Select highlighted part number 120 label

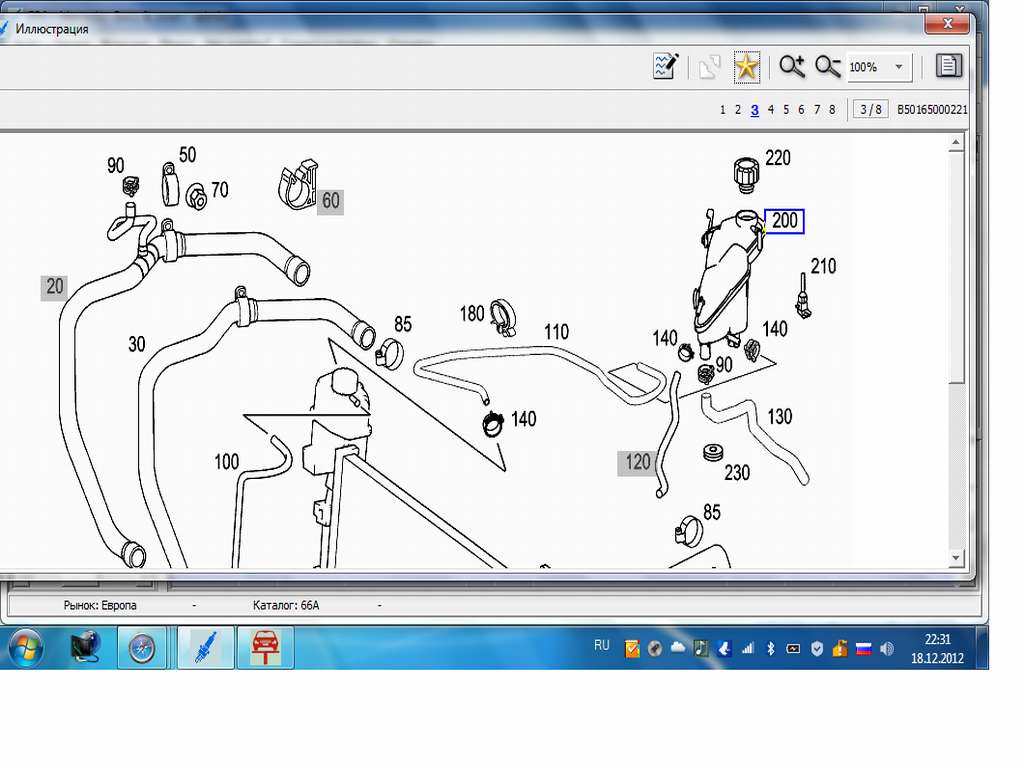638,462
